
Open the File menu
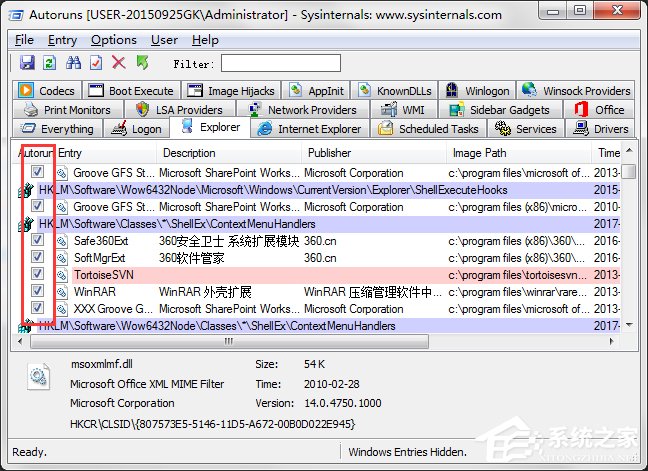24,40
